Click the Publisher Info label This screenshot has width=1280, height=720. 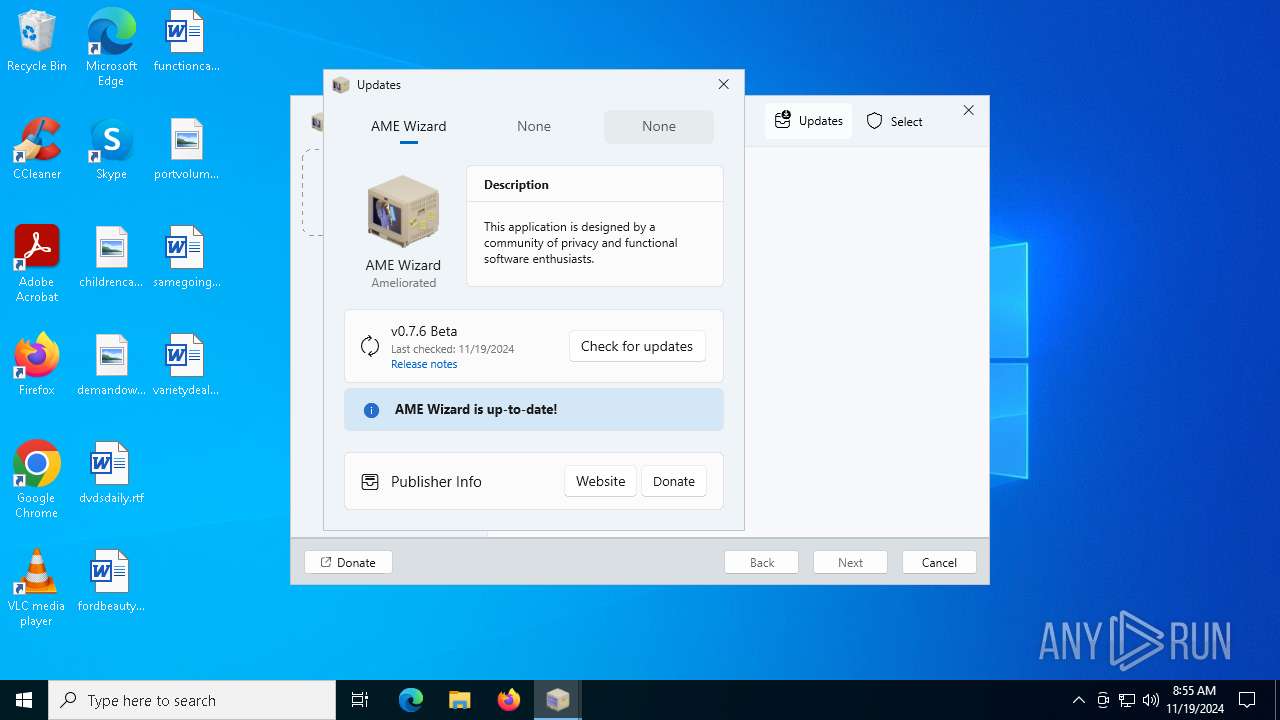(x=436, y=481)
